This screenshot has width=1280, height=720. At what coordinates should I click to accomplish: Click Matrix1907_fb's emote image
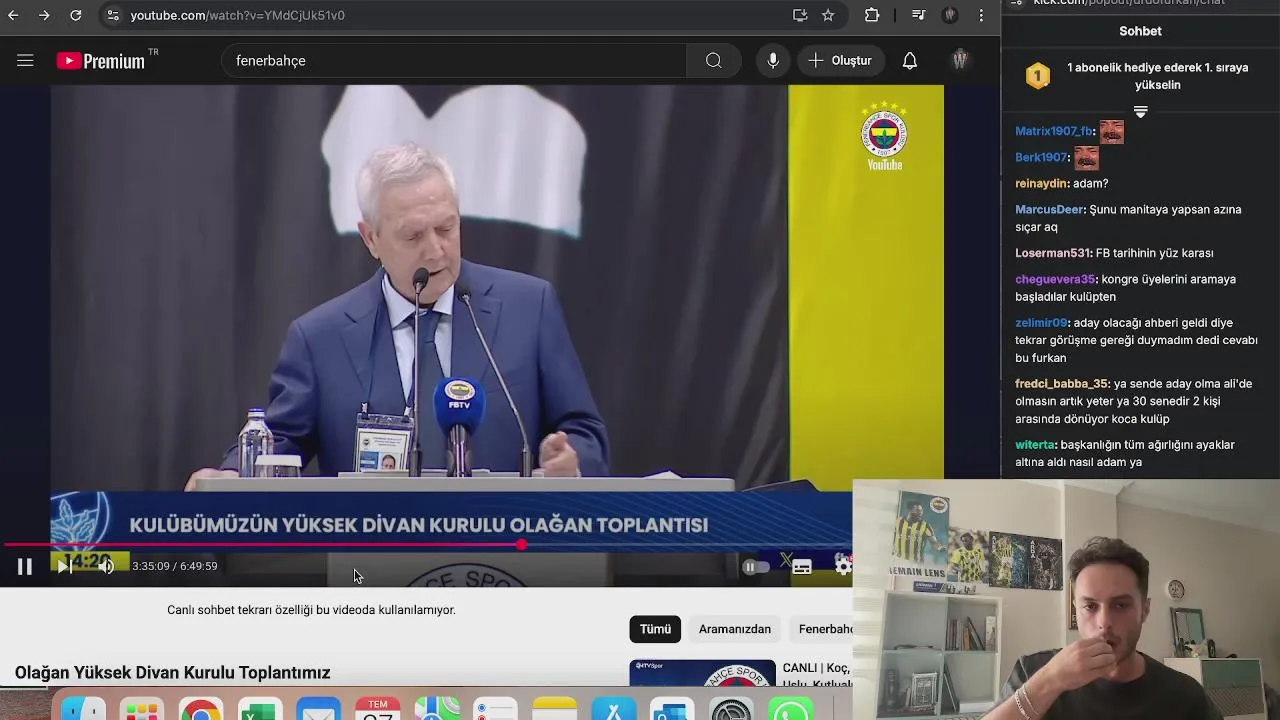[x=1111, y=131]
